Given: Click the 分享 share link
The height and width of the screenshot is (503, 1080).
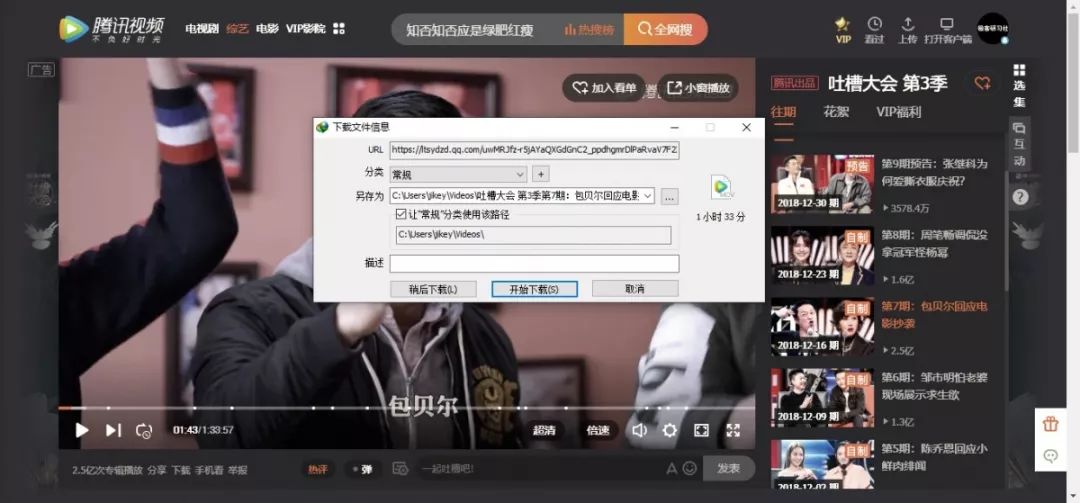Looking at the screenshot, I should [x=157, y=470].
